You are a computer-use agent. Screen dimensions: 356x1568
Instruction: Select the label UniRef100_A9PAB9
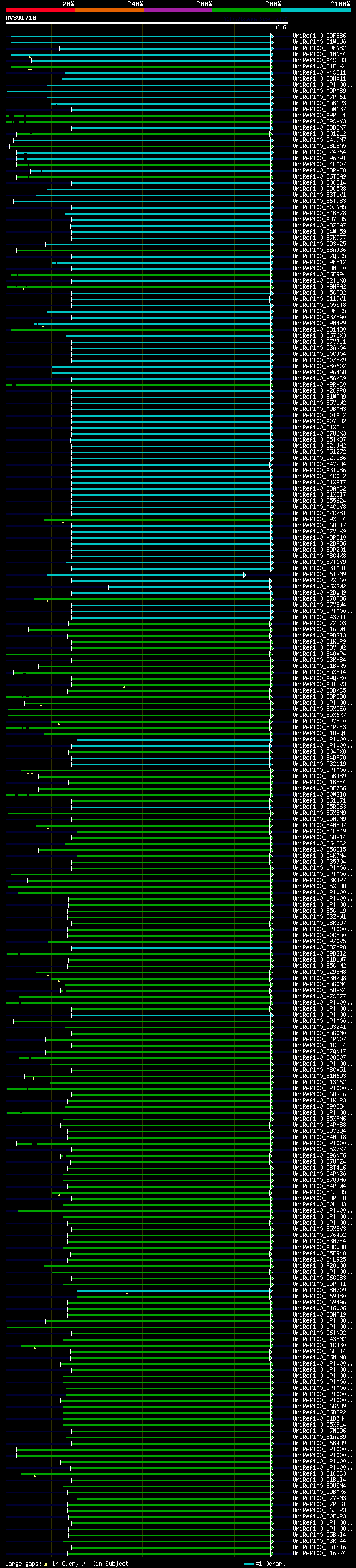click(319, 91)
